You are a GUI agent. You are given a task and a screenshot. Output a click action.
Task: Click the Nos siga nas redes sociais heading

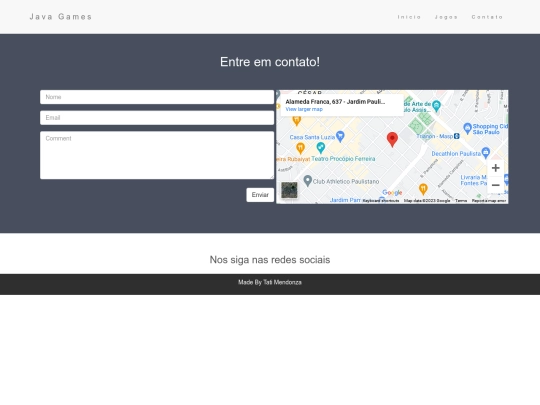pyautogui.click(x=270, y=260)
